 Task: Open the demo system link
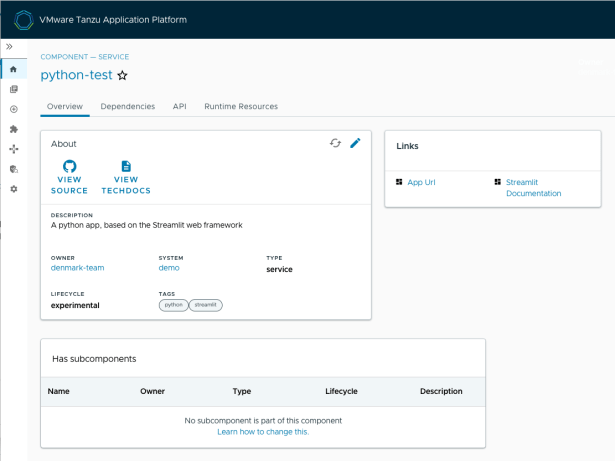pyautogui.click(x=169, y=268)
